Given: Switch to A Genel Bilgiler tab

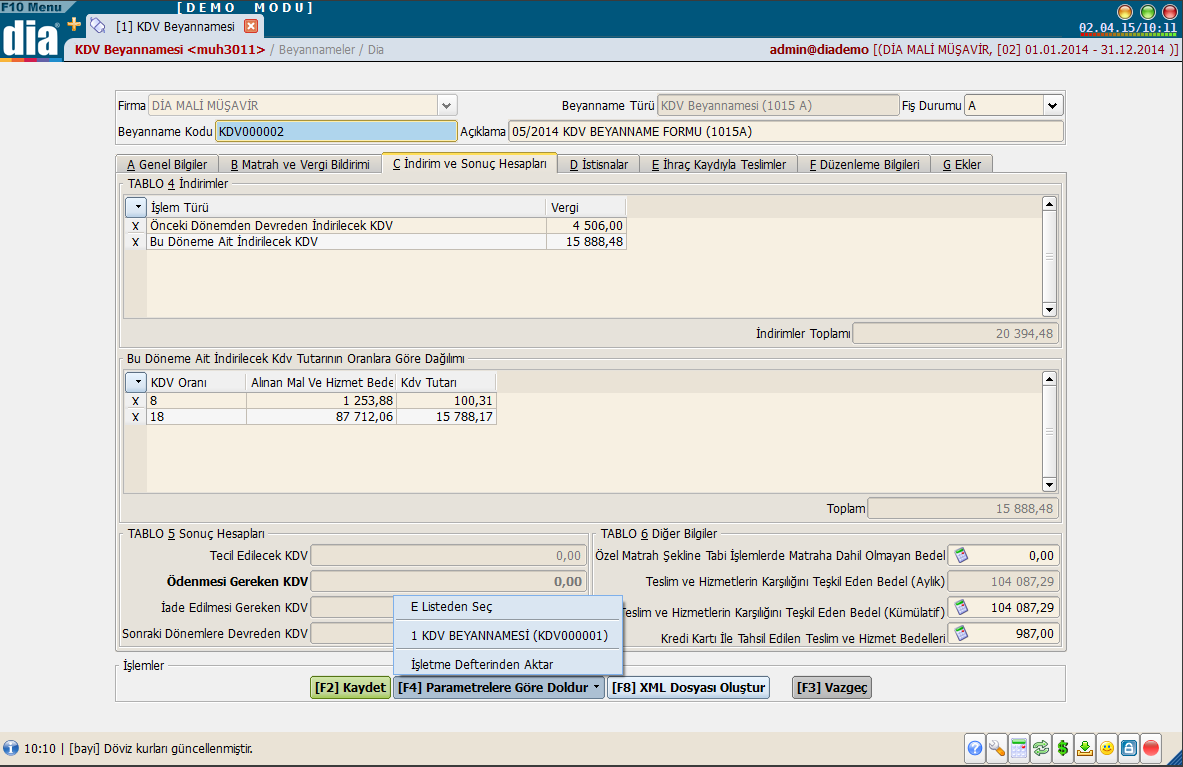Looking at the screenshot, I should 167,164.
